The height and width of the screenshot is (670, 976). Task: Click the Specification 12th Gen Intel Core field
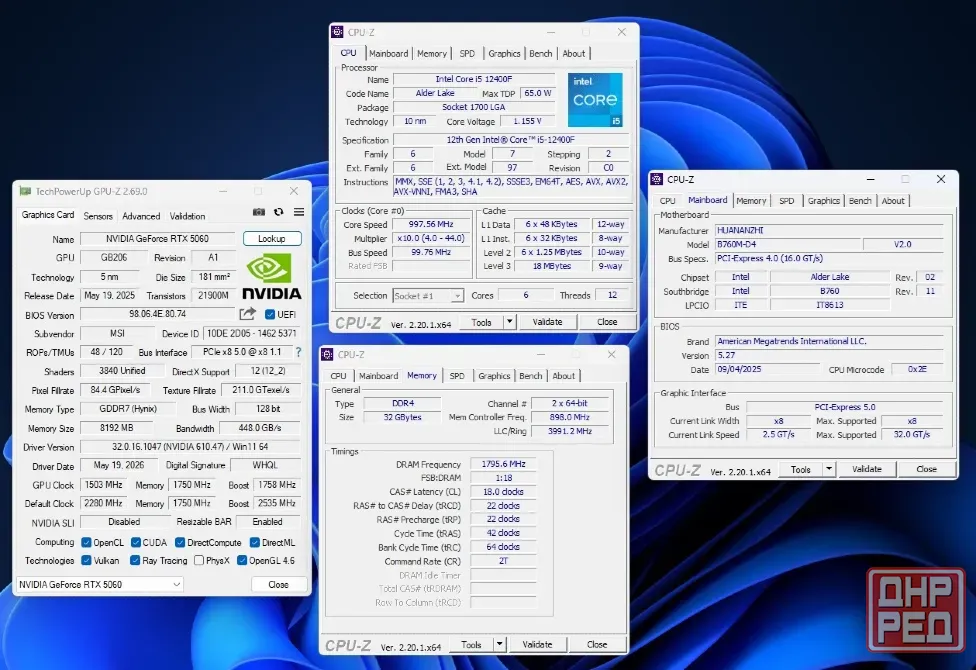point(510,139)
